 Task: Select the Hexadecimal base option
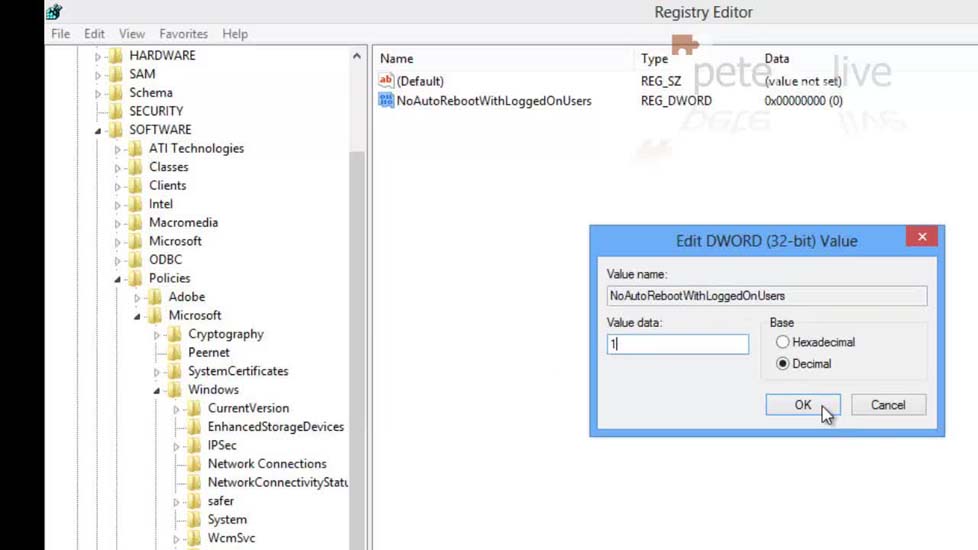tap(782, 342)
